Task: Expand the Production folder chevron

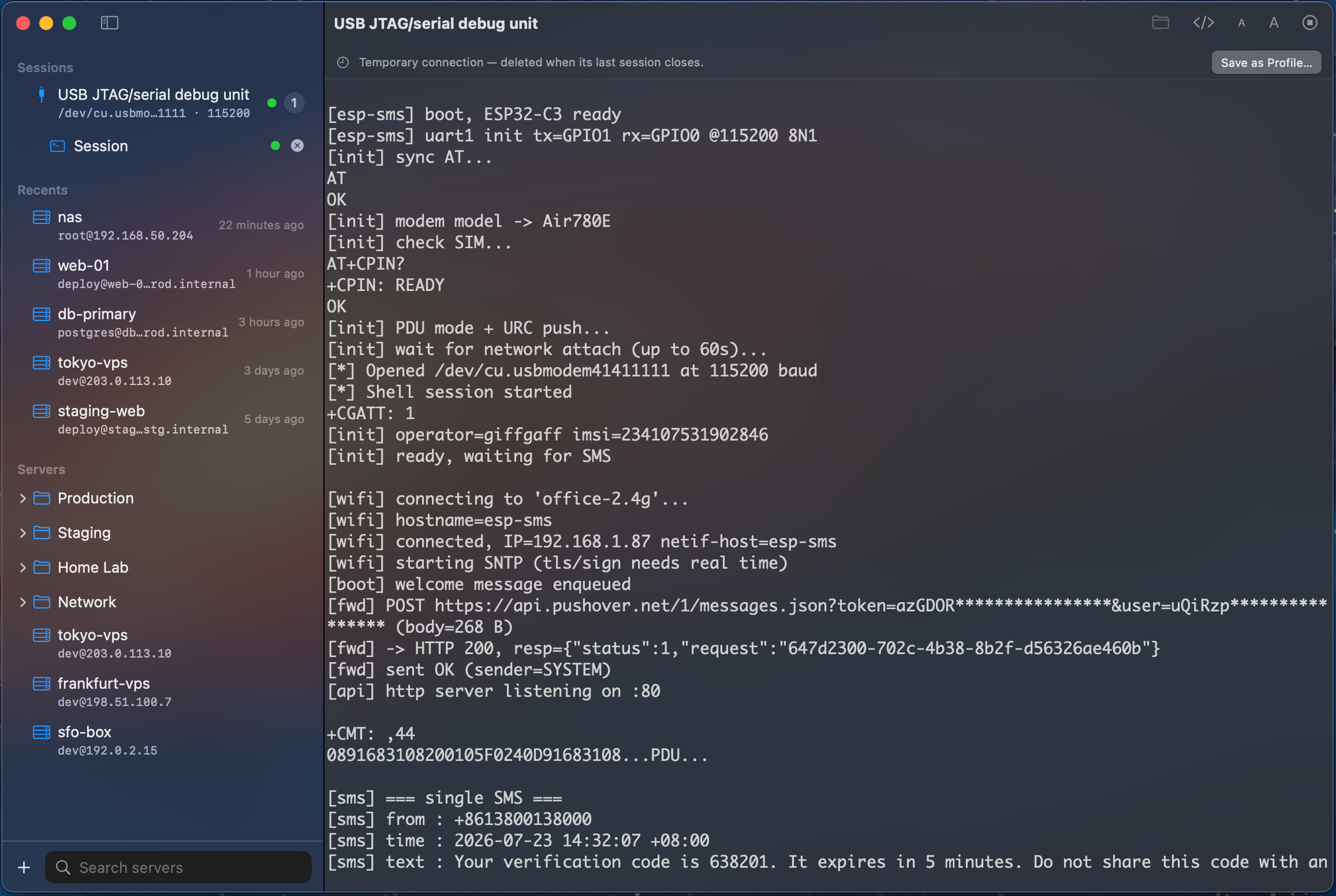Action: coord(23,498)
